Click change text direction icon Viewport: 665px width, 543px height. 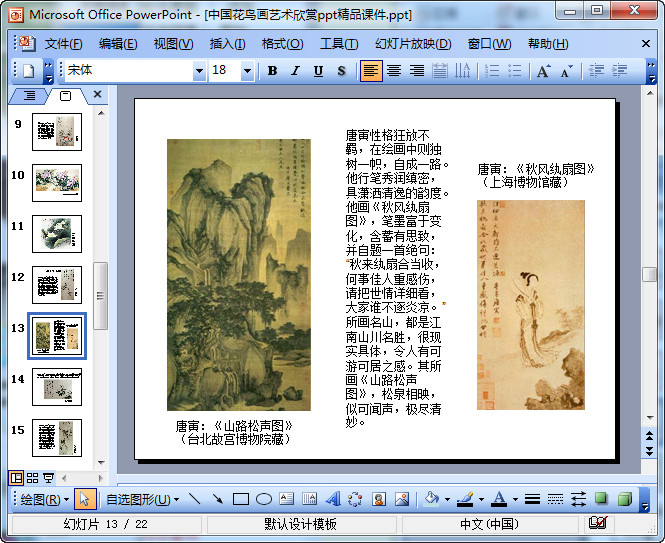pos(462,71)
